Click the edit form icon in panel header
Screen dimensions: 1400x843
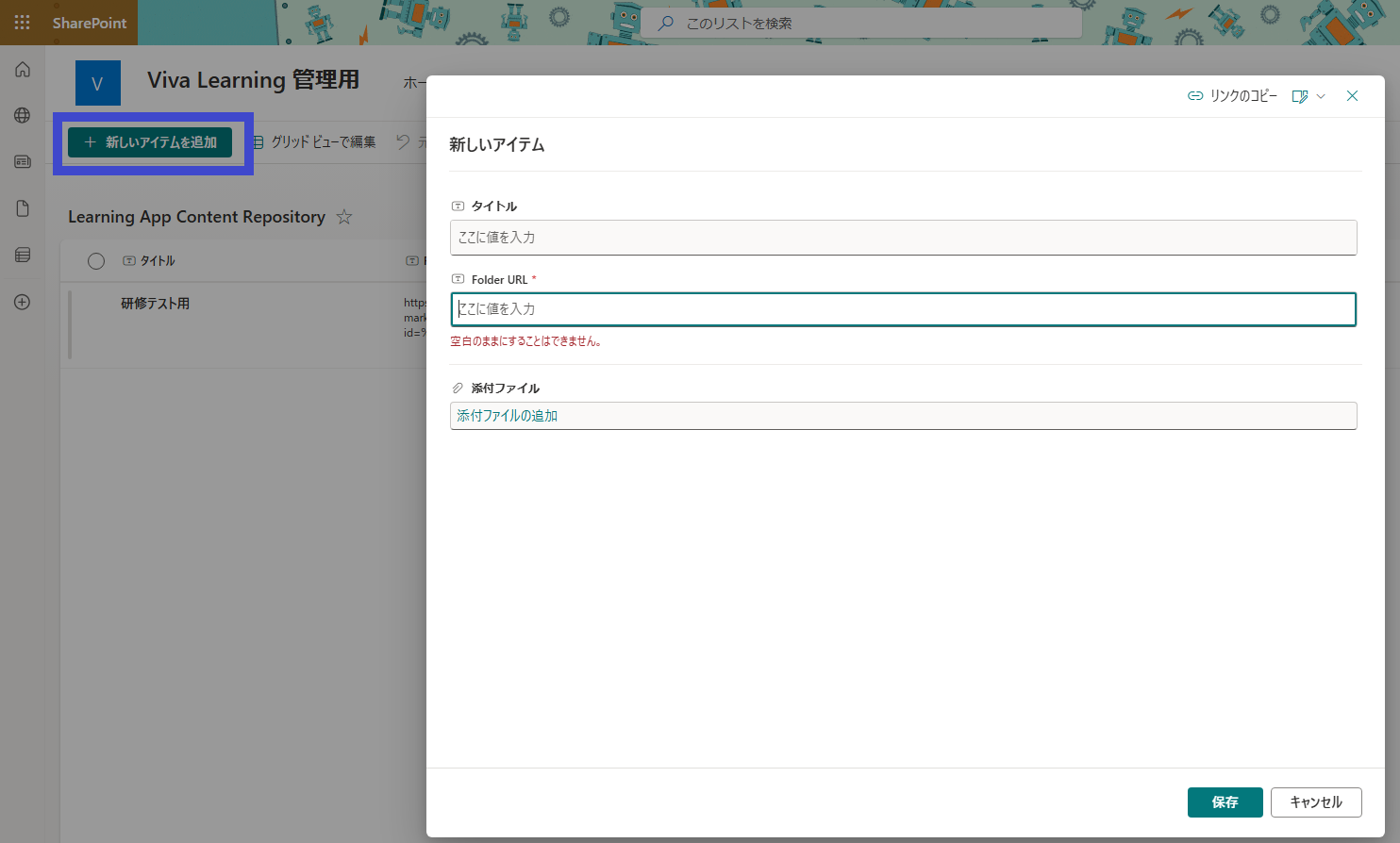[1300, 96]
